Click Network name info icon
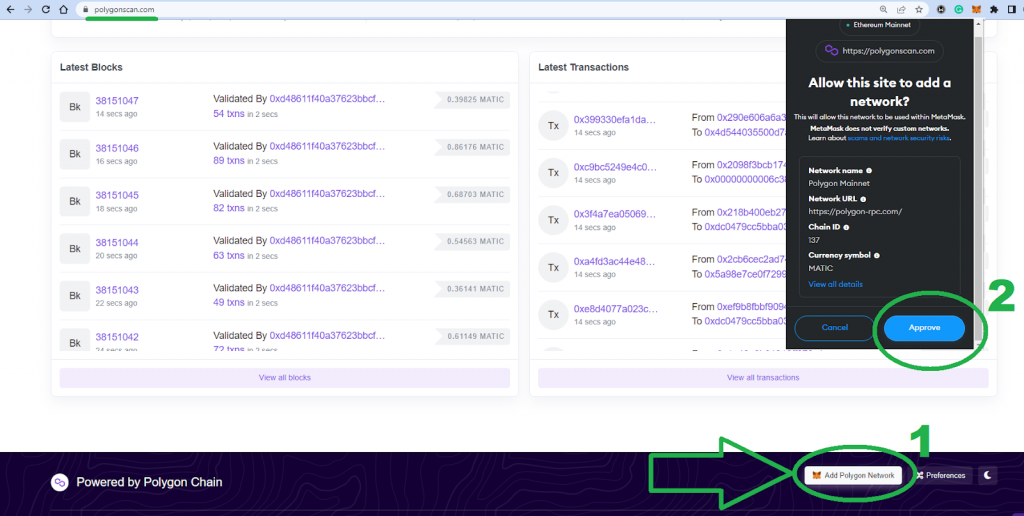1024x516 pixels. pos(868,170)
